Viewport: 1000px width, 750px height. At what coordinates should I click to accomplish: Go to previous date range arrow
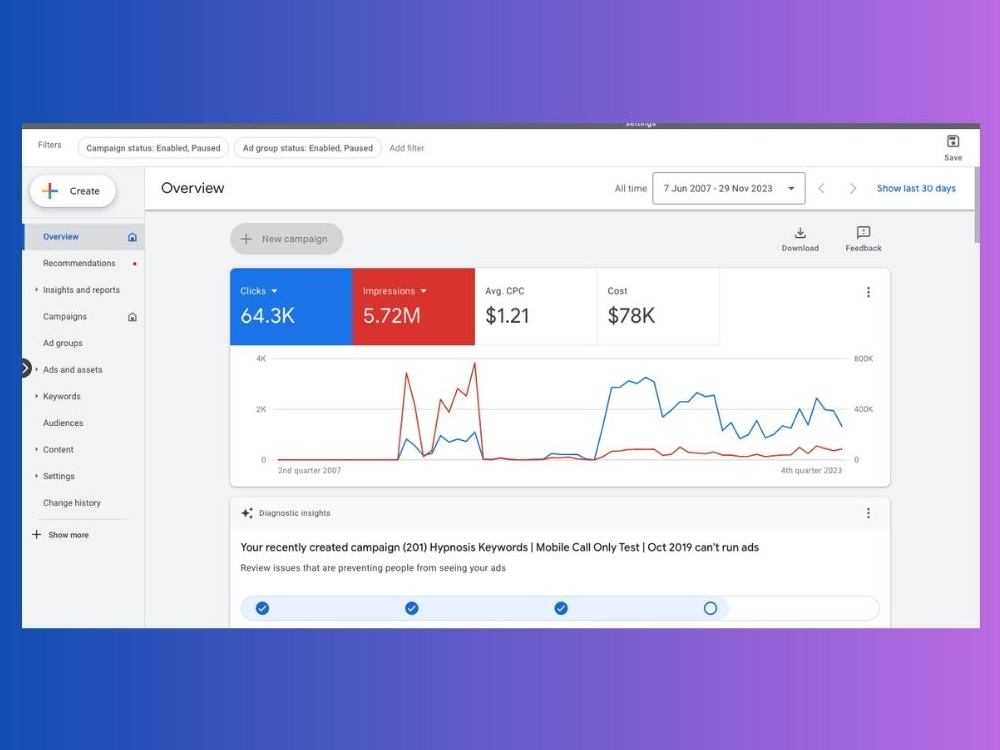[821, 188]
